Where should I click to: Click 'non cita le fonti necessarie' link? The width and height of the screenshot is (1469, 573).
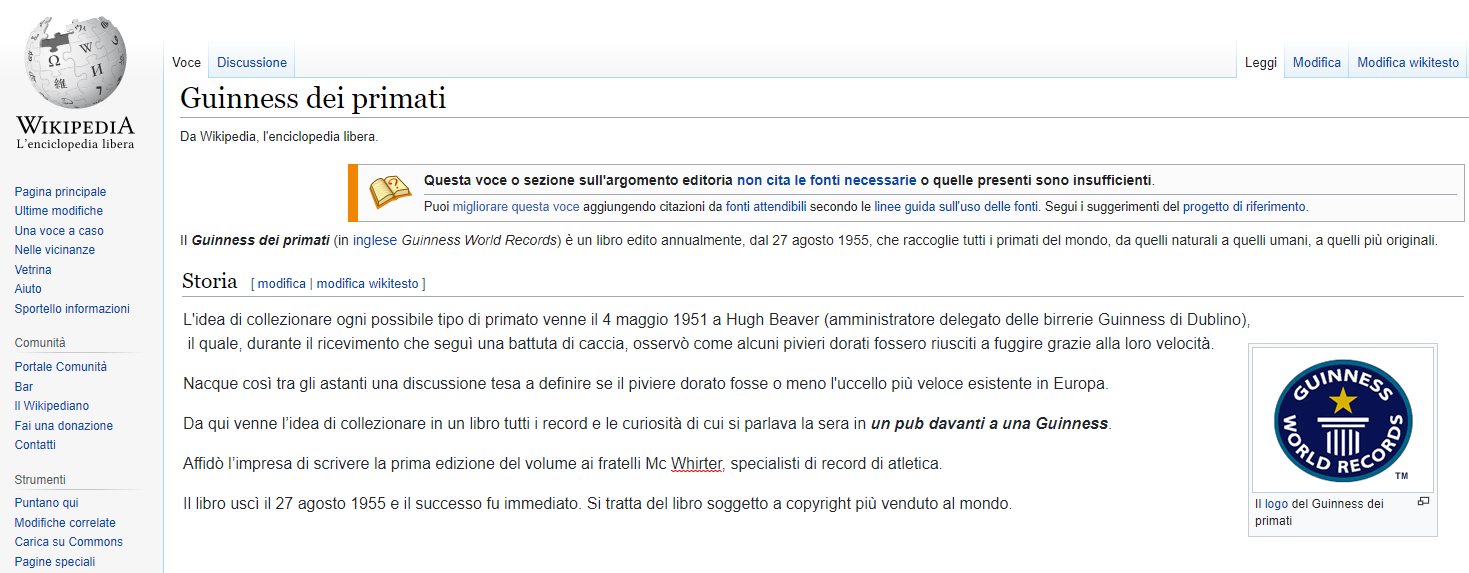tap(826, 181)
